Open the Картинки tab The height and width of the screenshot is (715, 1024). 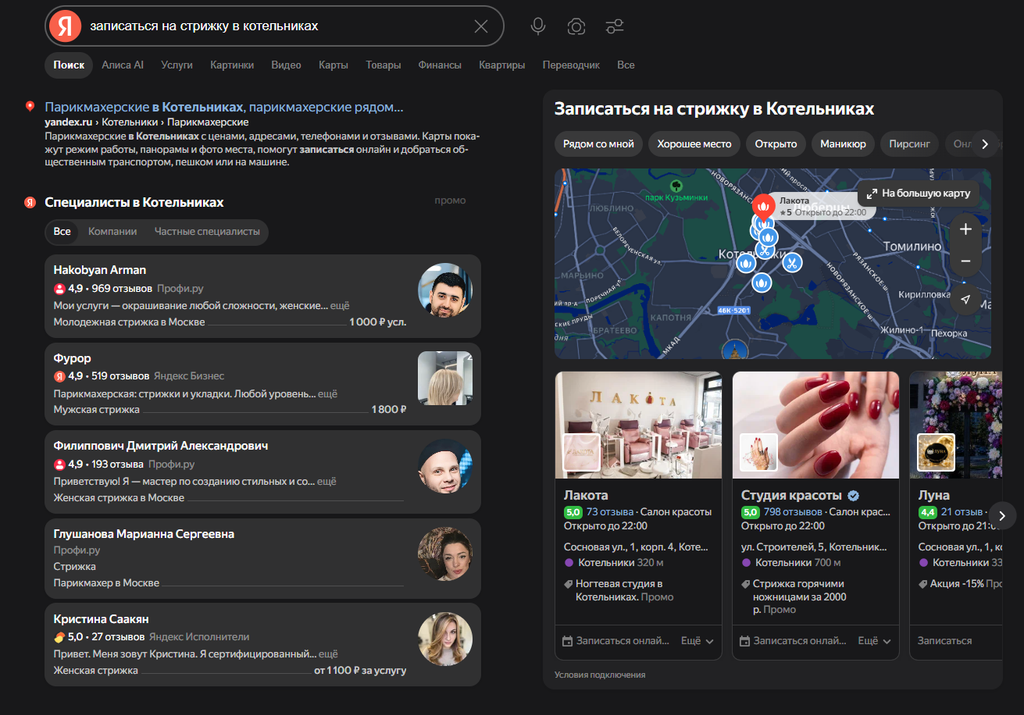click(232, 65)
